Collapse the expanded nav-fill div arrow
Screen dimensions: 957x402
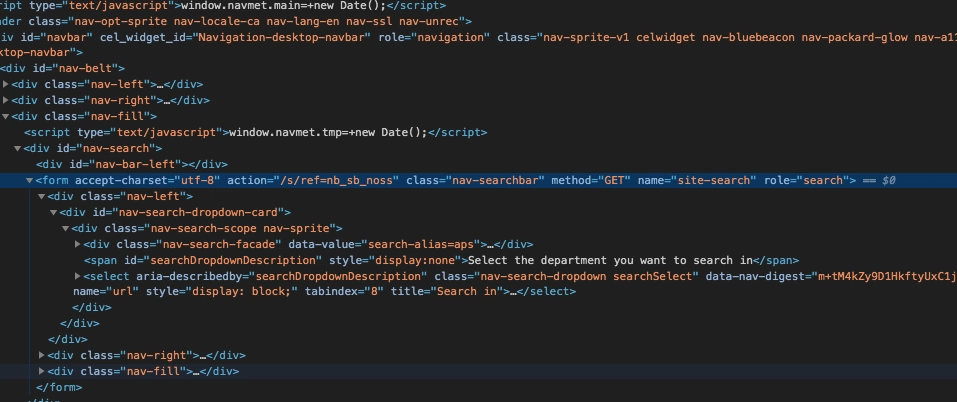point(7,116)
